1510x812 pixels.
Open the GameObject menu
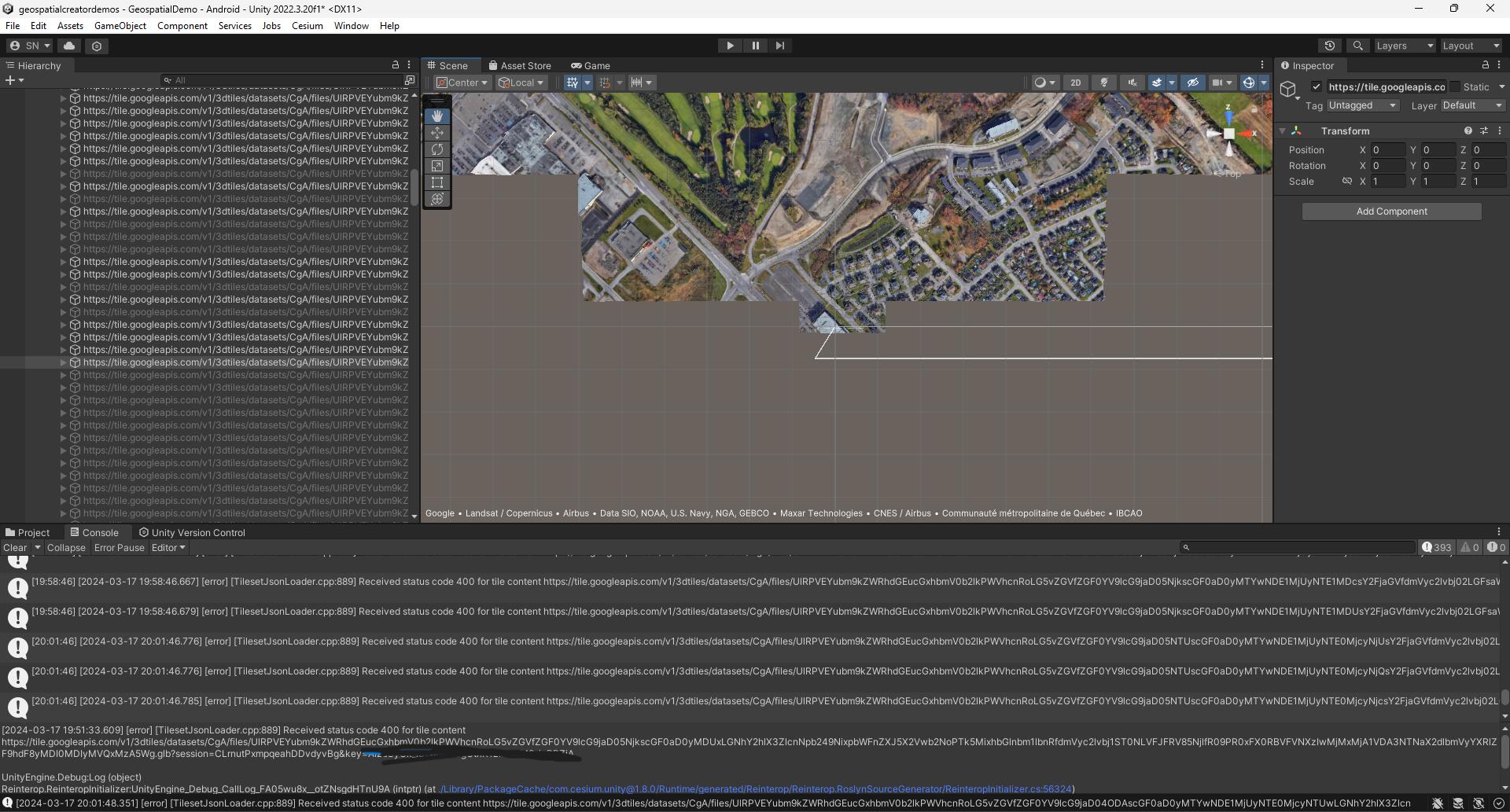[x=120, y=26]
